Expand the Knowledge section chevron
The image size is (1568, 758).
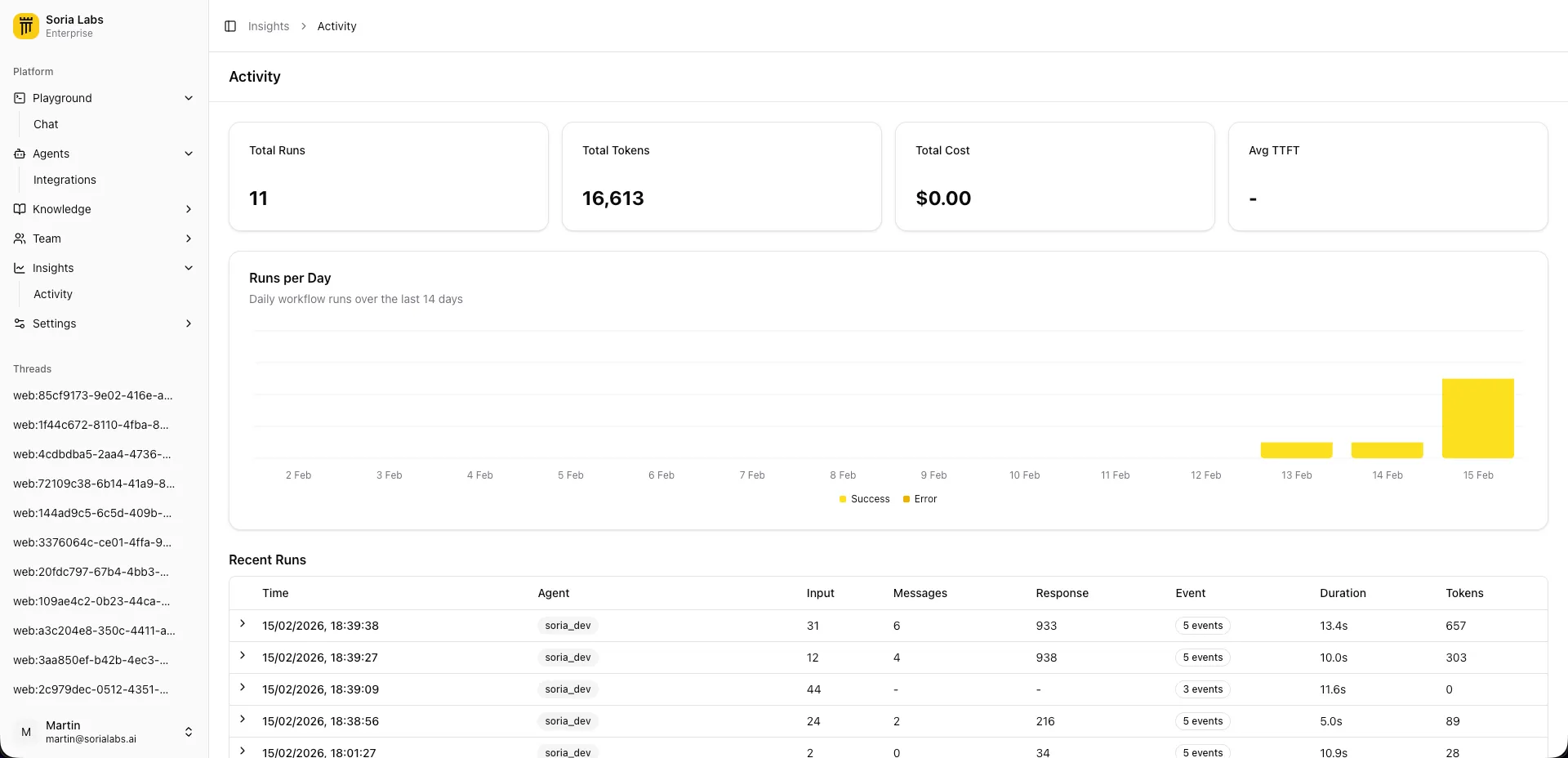click(189, 209)
